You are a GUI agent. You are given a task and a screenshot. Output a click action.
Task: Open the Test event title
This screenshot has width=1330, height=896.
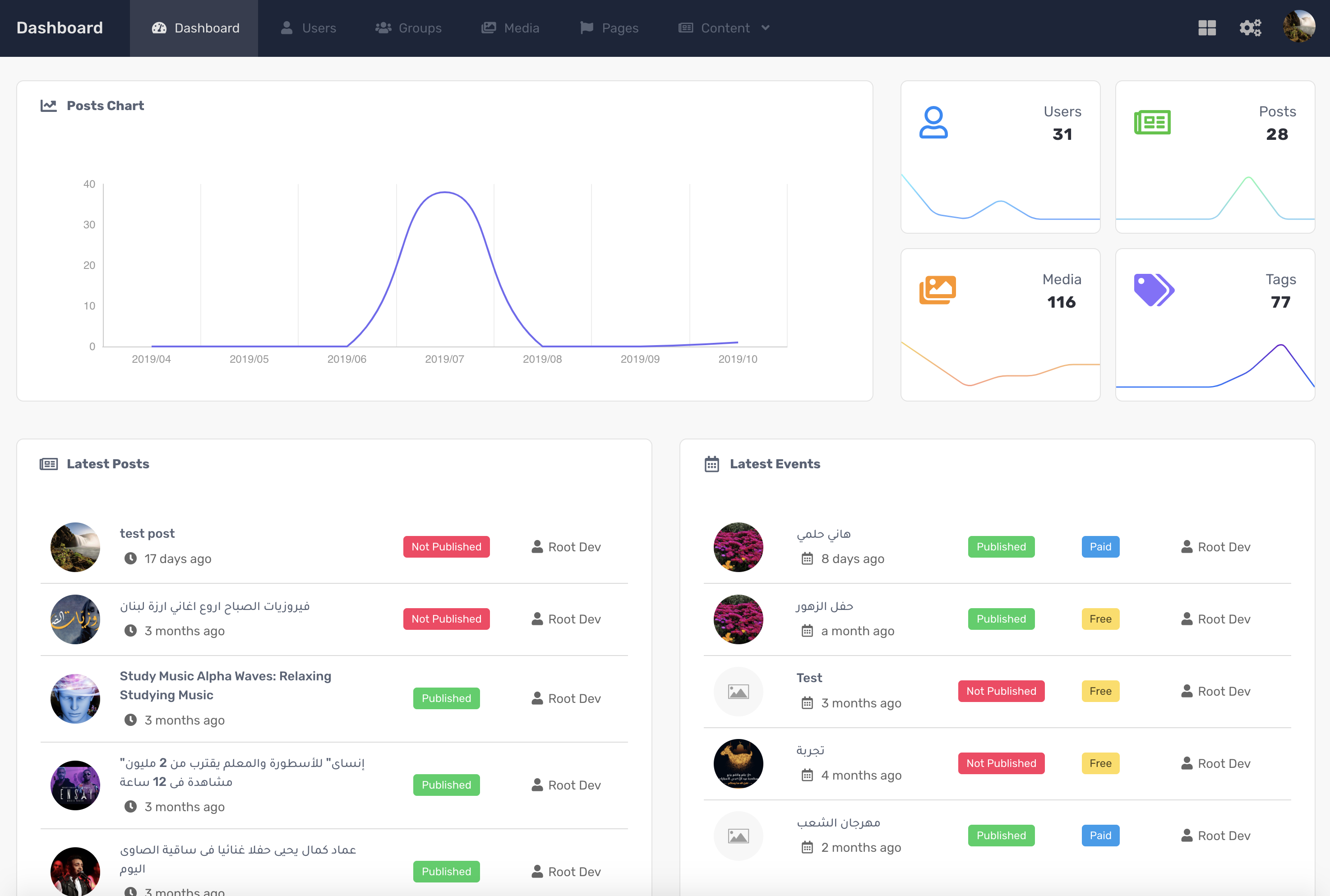[809, 678]
